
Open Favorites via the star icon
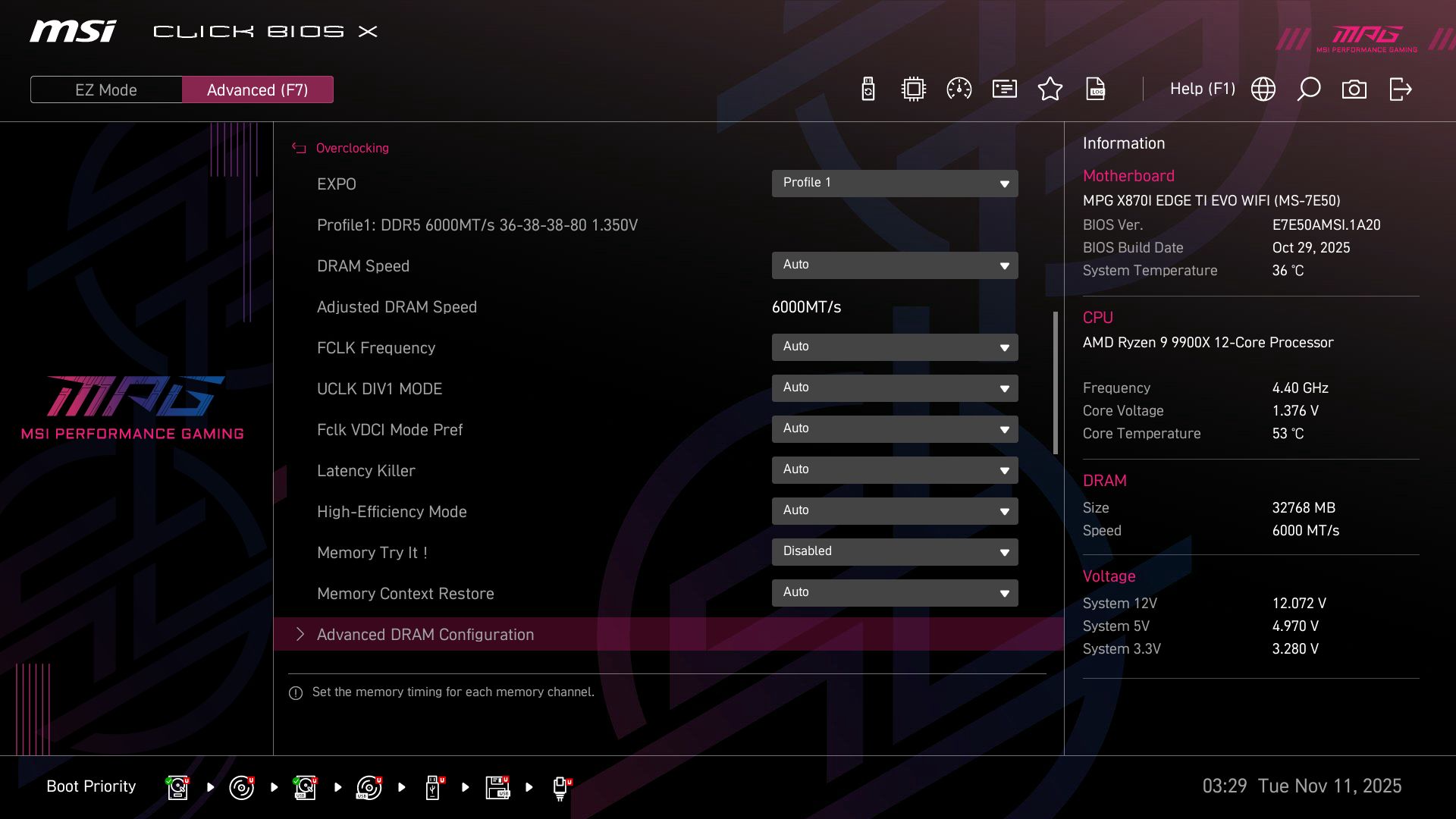click(x=1050, y=89)
